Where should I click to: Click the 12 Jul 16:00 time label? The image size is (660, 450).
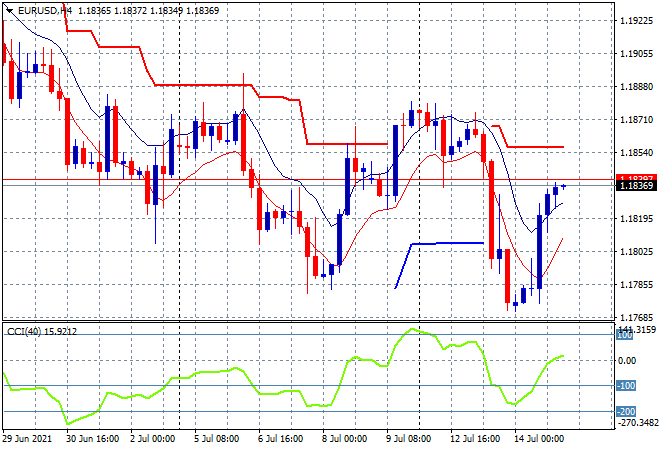coord(475,439)
